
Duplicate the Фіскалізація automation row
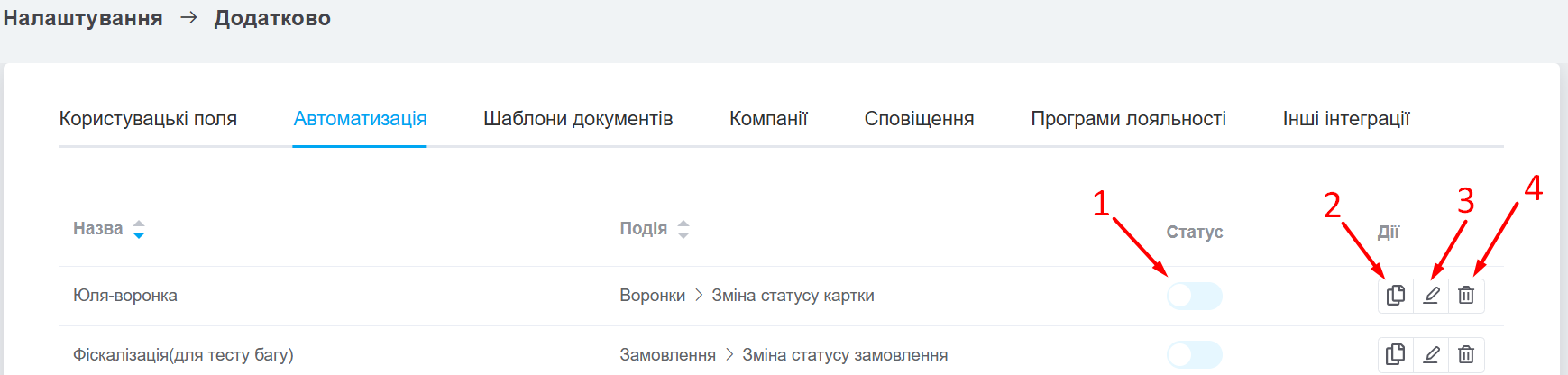click(1395, 354)
